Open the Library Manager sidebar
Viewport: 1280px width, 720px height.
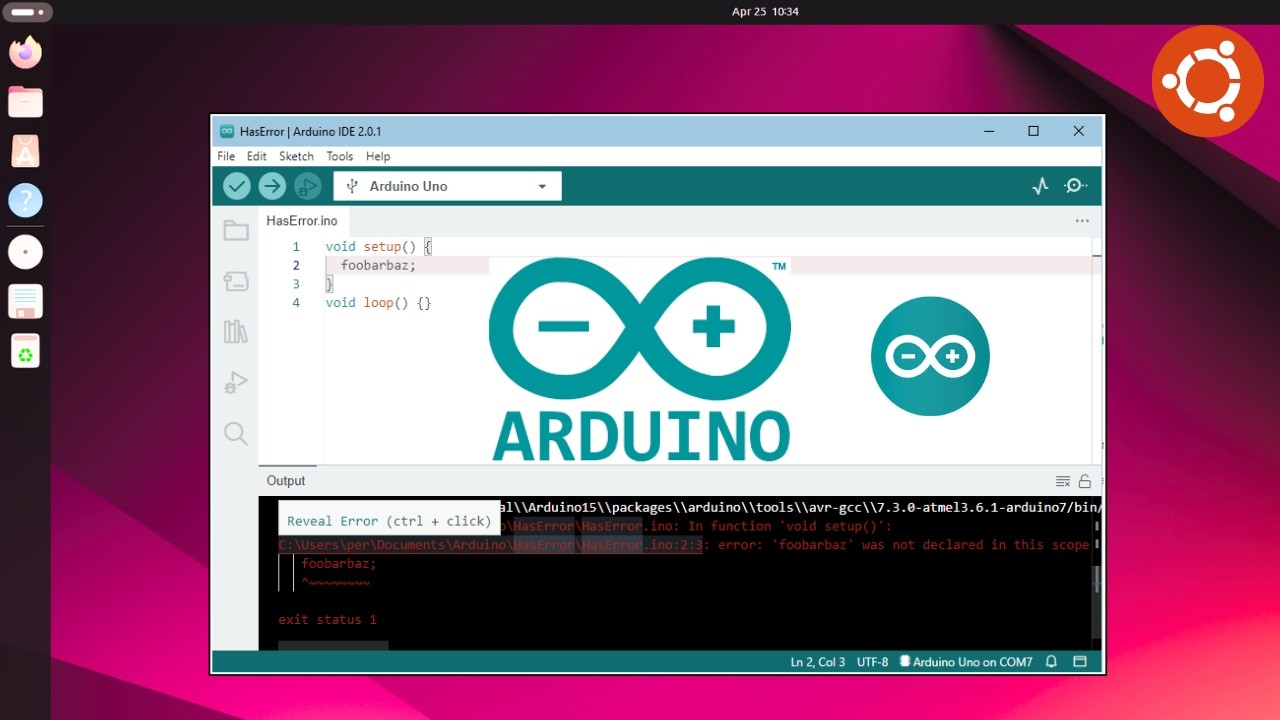click(x=236, y=332)
